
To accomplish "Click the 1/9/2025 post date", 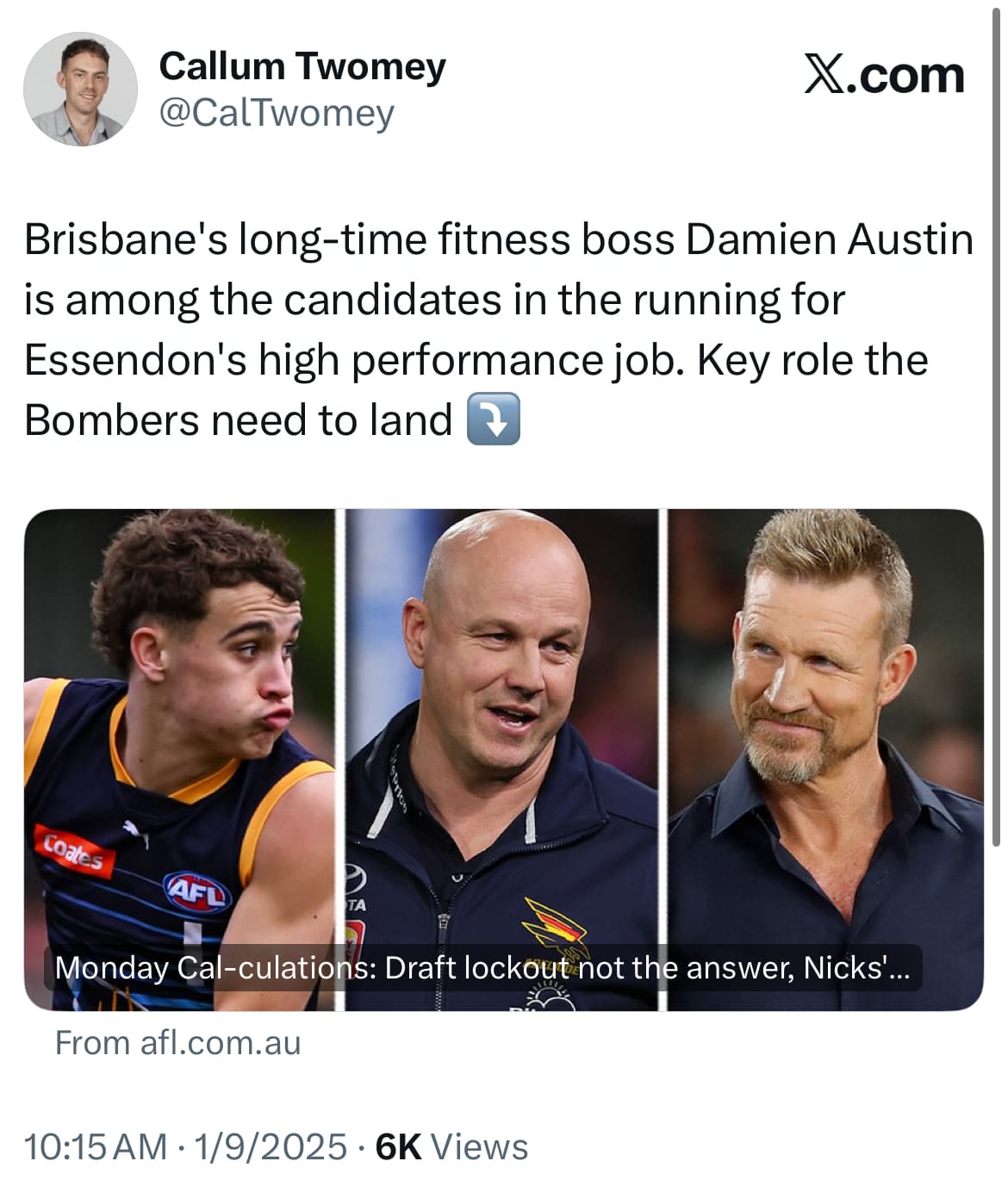I will 271,1147.
